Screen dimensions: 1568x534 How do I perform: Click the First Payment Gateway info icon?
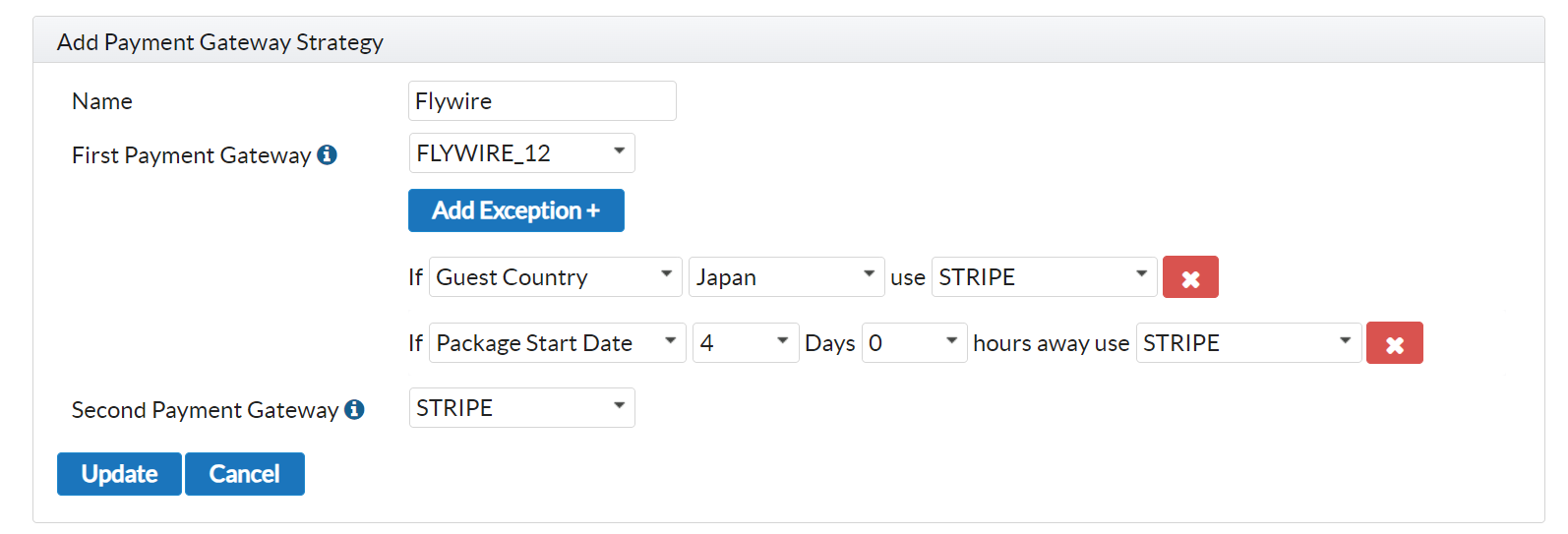tap(328, 154)
